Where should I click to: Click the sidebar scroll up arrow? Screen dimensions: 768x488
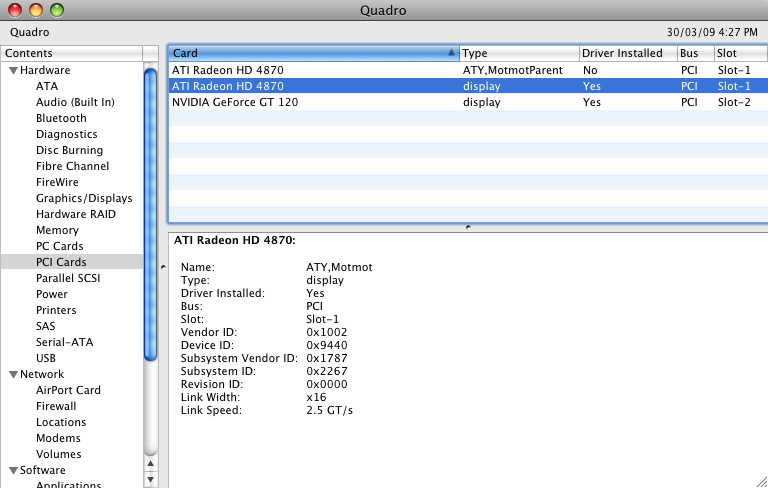[150, 464]
